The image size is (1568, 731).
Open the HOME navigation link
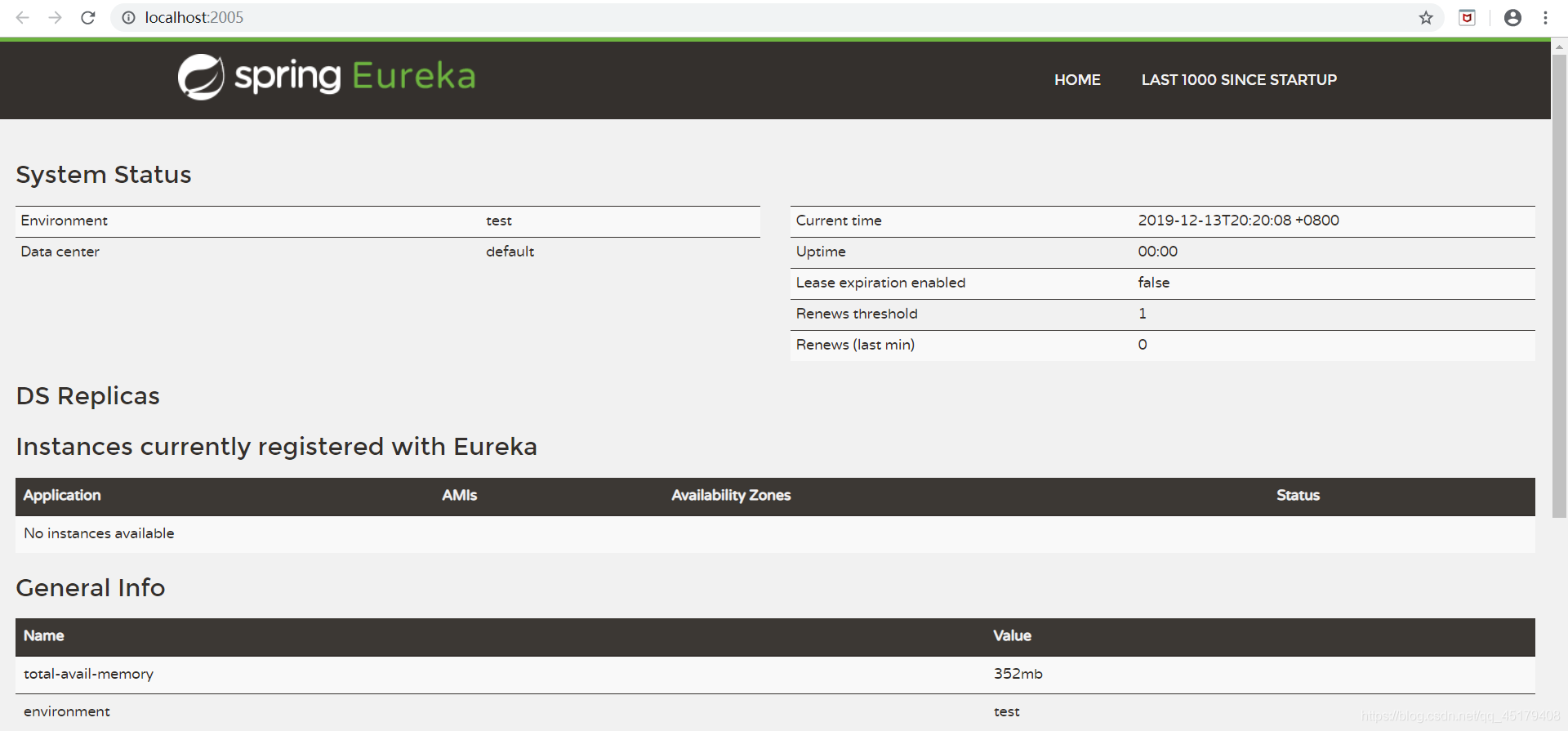(x=1077, y=80)
